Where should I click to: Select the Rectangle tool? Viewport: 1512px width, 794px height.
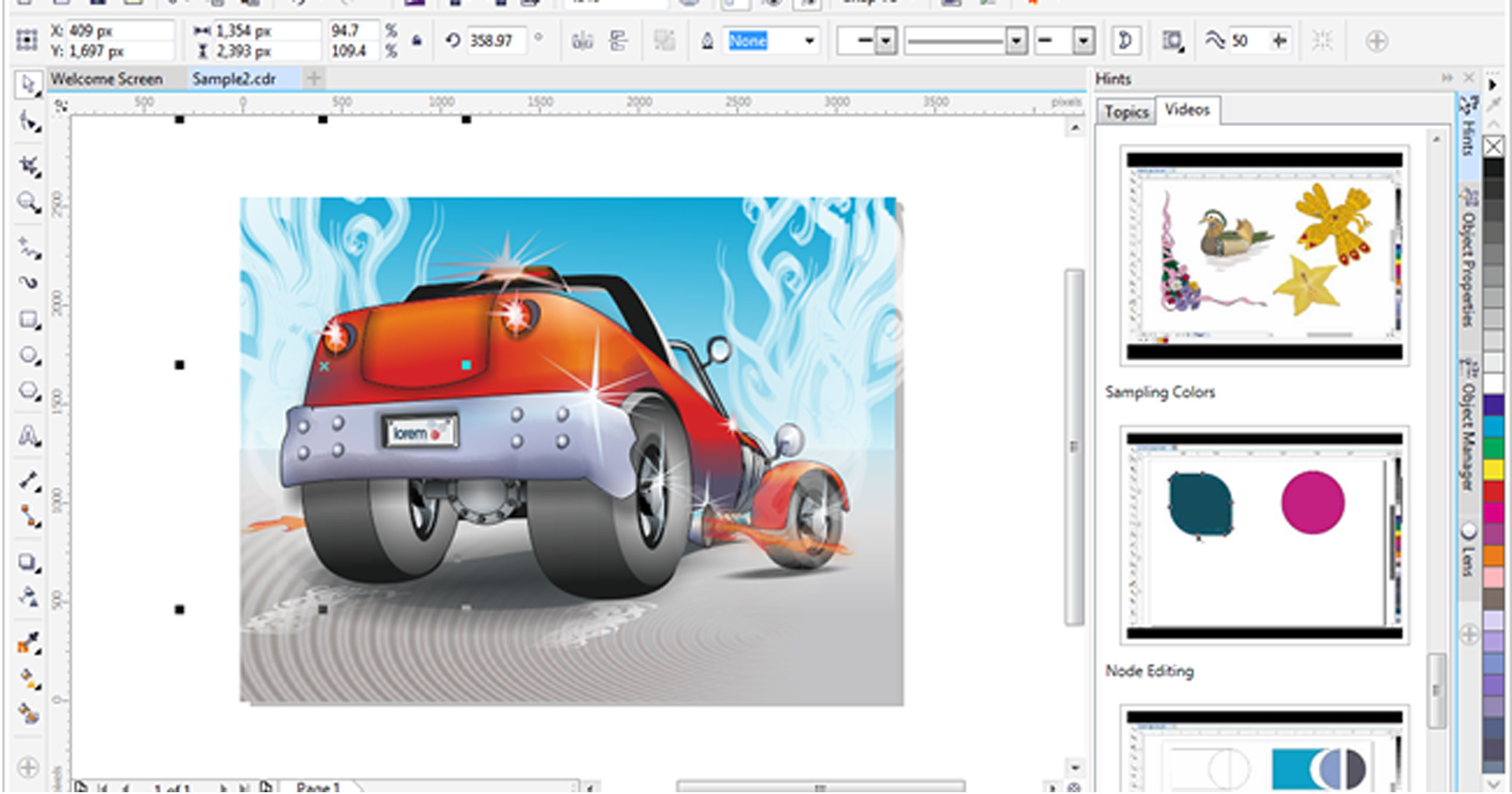pos(28,320)
